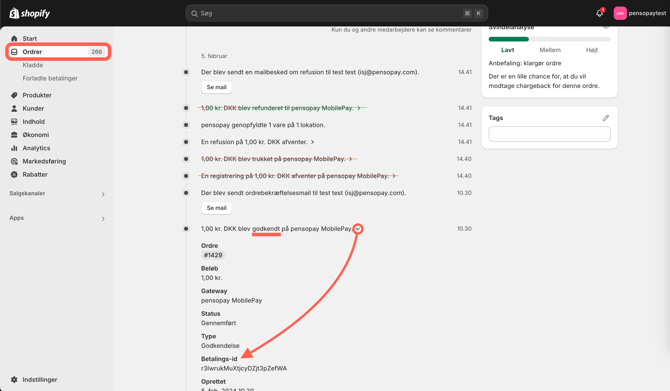The width and height of the screenshot is (670, 391).
Task: Click 'Godkendelse' type value
Action: [x=220, y=346]
